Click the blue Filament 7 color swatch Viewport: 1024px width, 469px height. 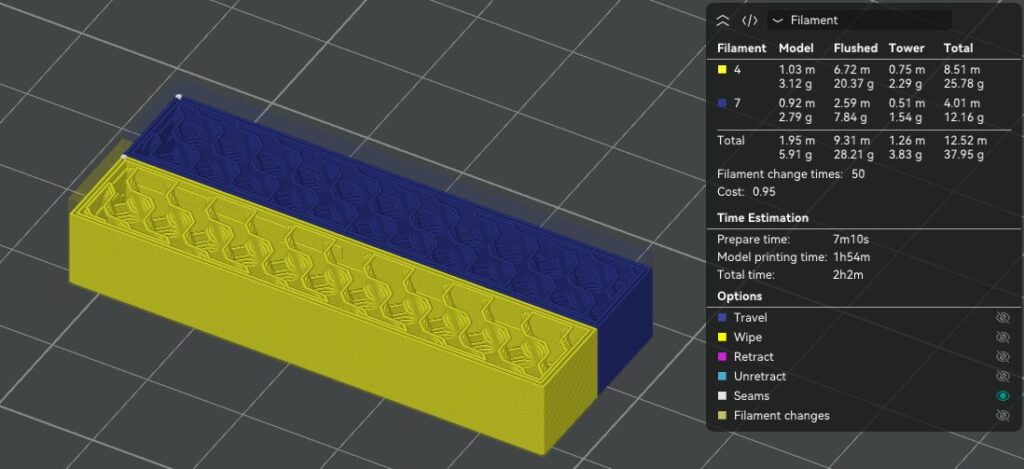tap(722, 103)
